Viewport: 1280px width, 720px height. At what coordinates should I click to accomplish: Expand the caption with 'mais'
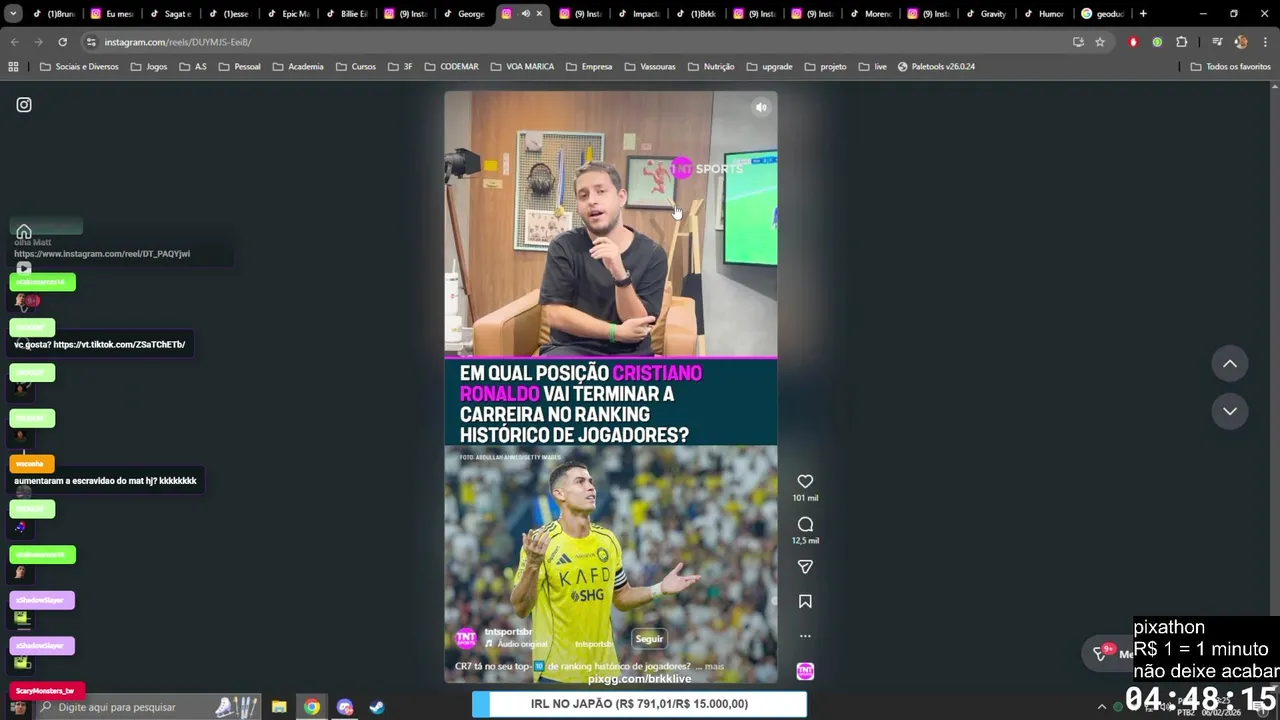[714, 666]
